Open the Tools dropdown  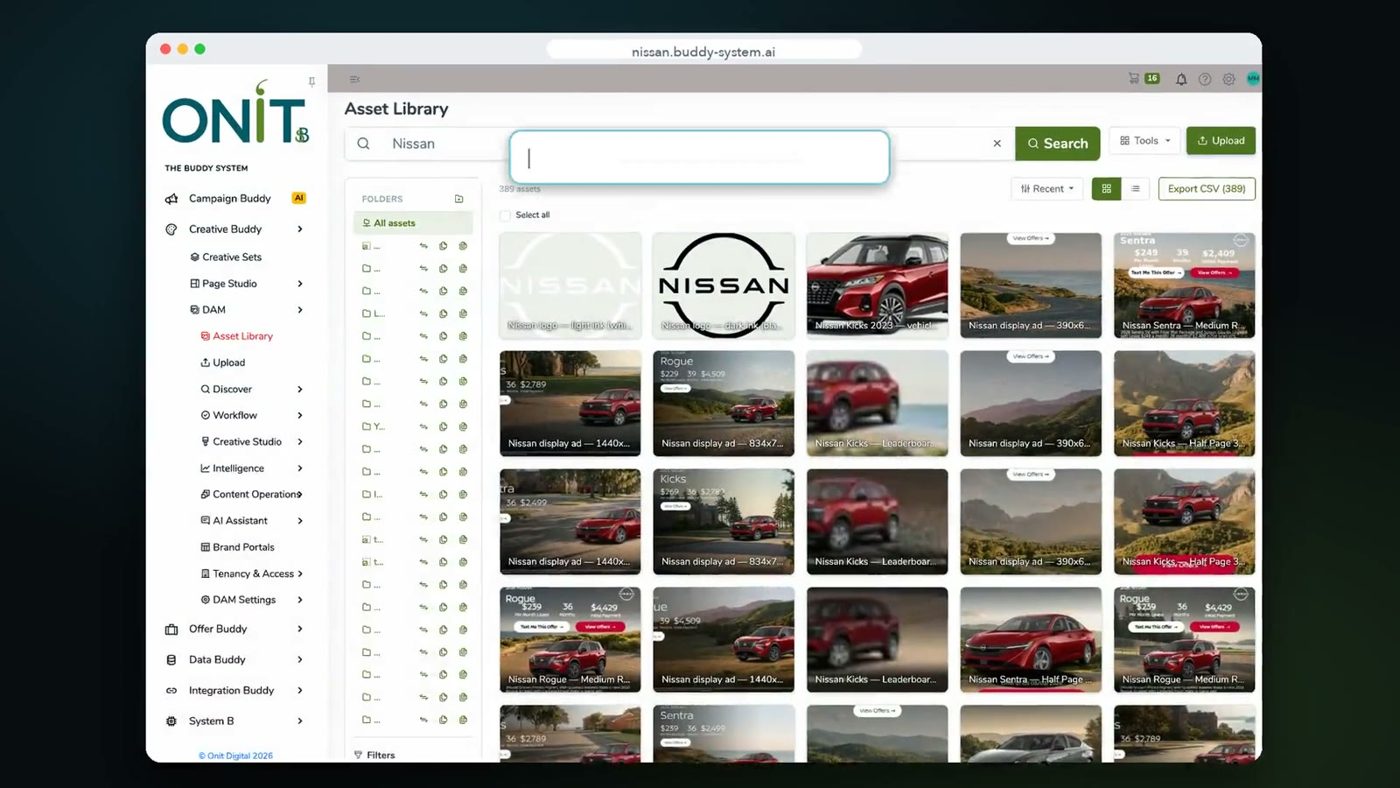1144,141
